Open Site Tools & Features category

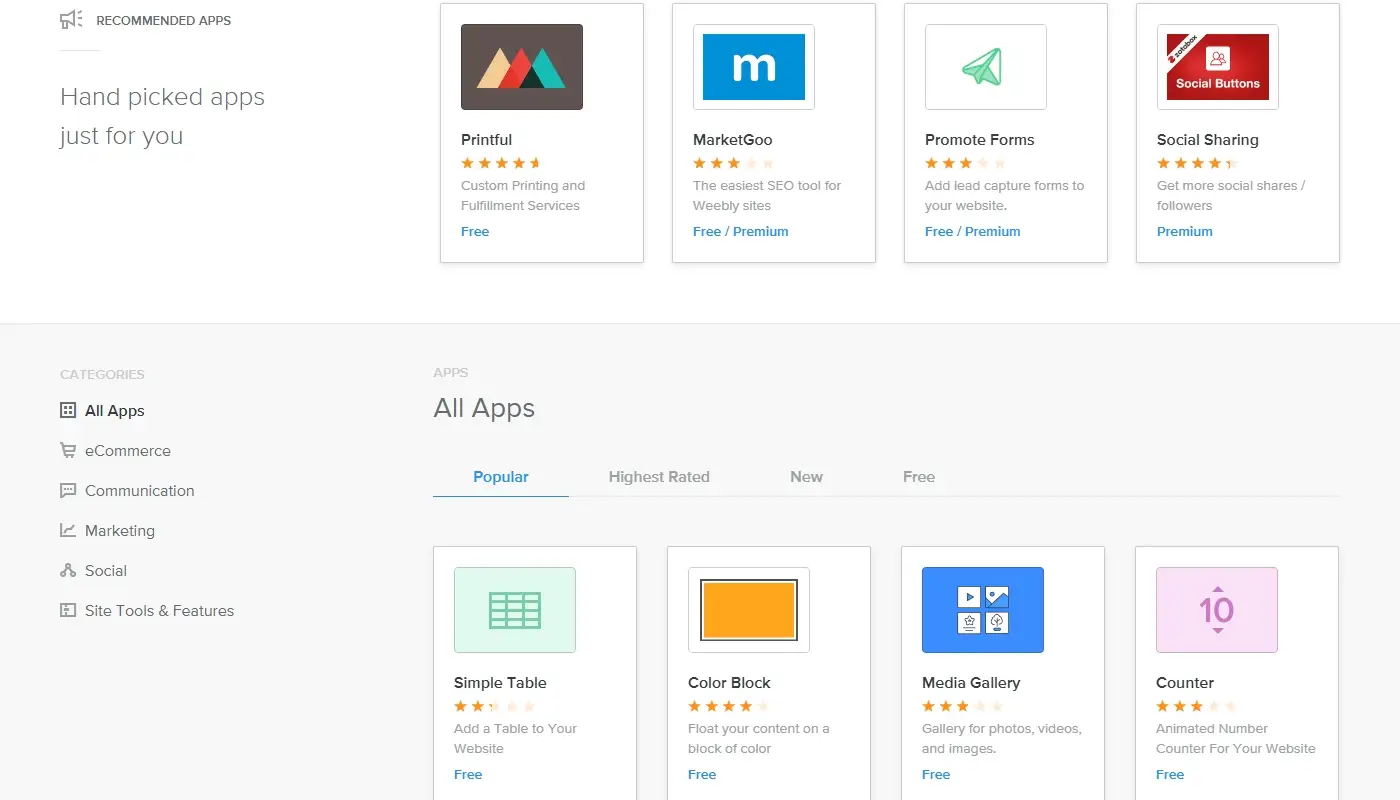159,611
